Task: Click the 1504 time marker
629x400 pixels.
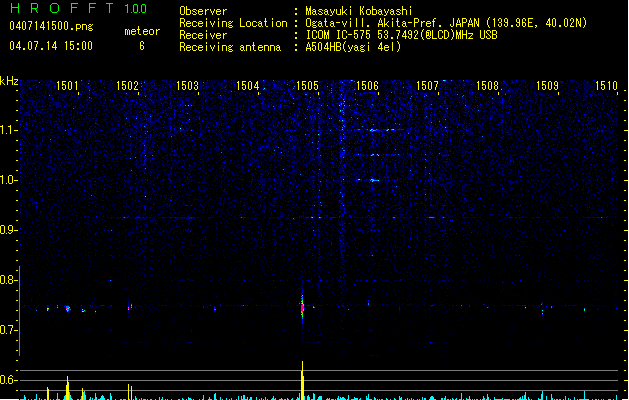Action: 248,86
